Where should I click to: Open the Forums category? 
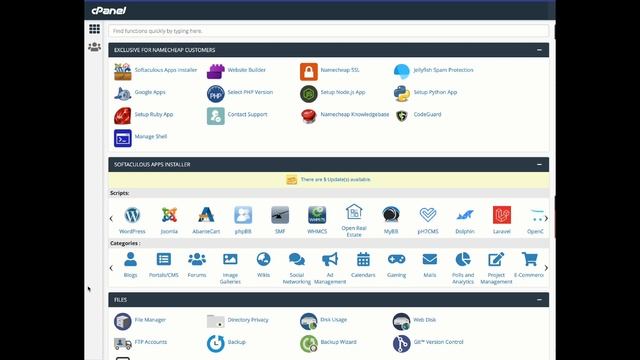[197, 264]
